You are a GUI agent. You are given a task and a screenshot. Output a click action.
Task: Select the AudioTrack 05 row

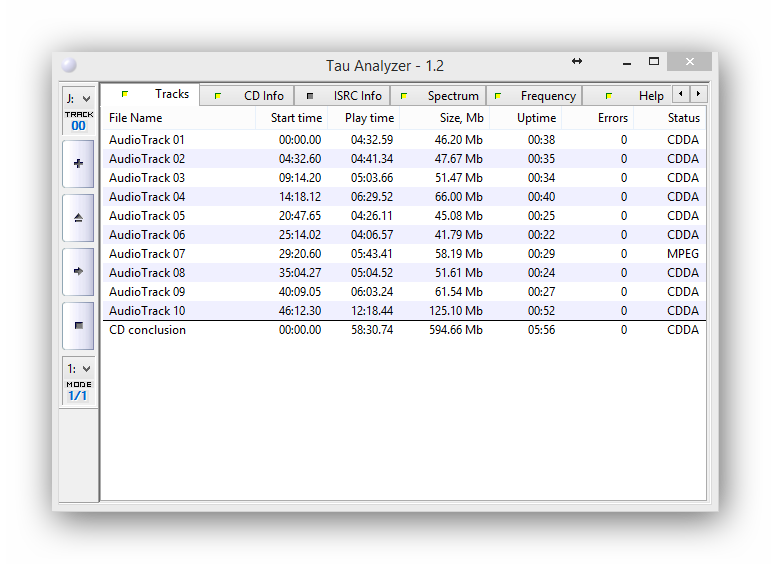pyautogui.click(x=404, y=216)
